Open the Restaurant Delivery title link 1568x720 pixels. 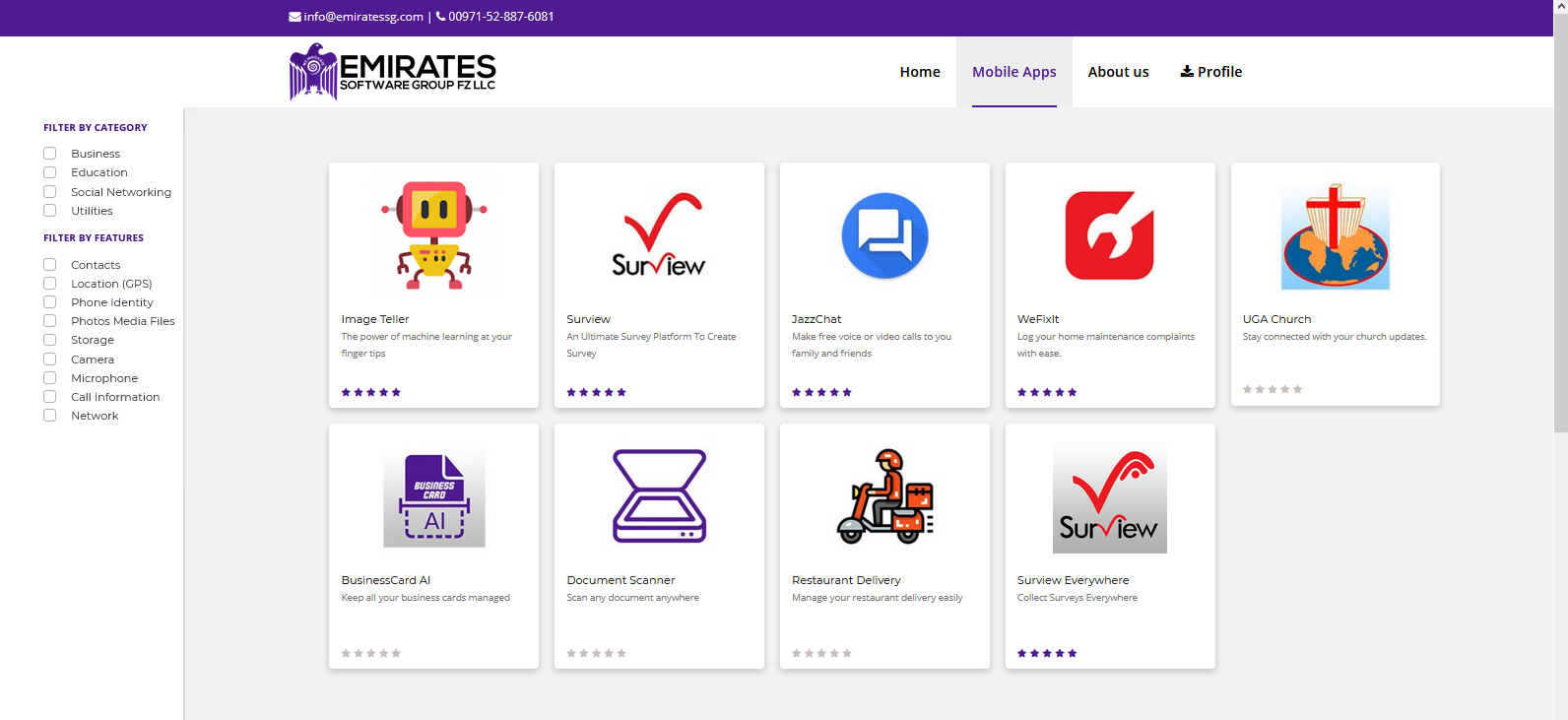pyautogui.click(x=846, y=580)
